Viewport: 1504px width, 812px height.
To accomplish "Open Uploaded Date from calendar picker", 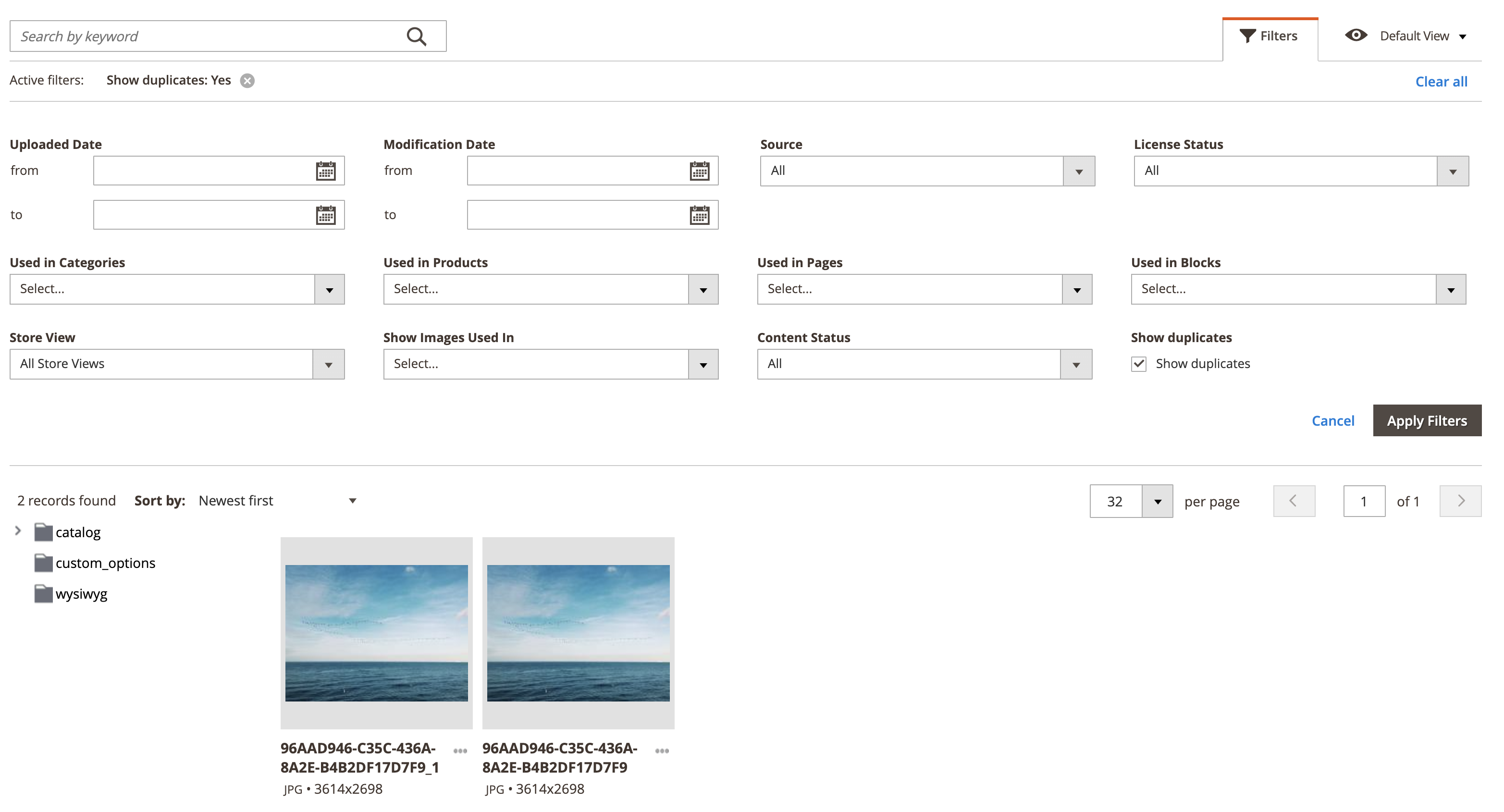I will click(326, 171).
